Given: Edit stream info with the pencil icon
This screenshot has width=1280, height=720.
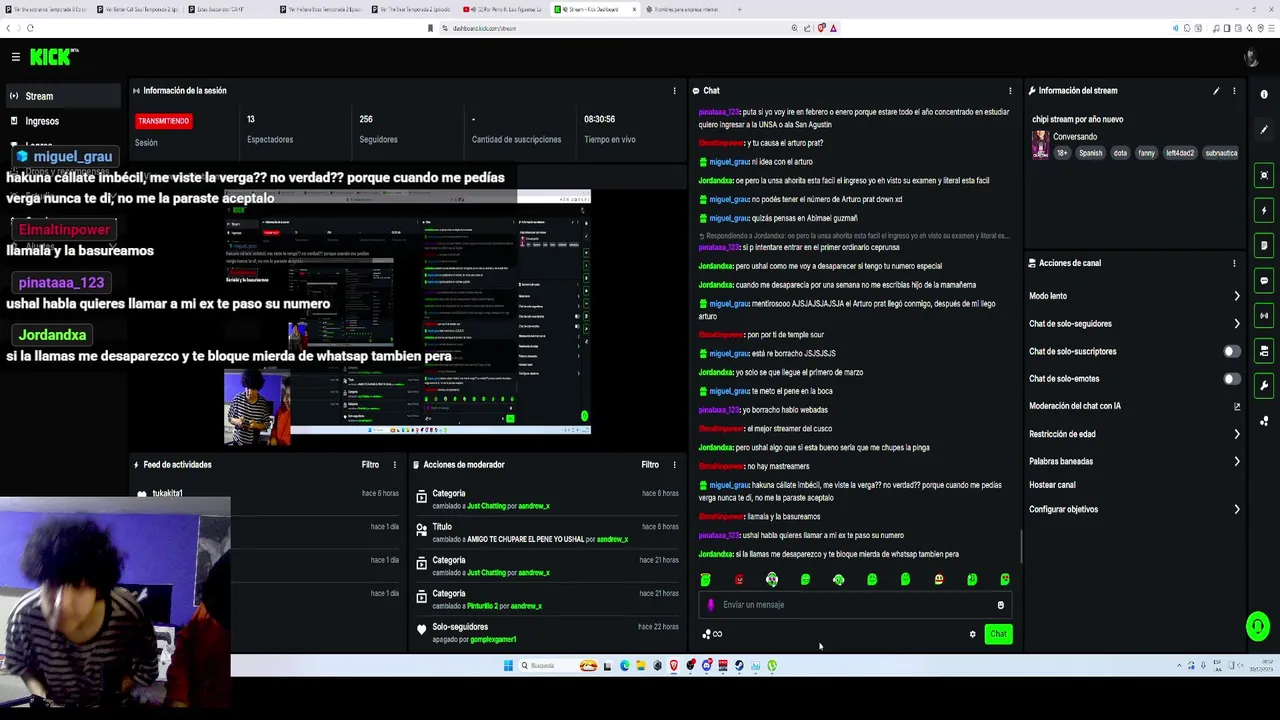Looking at the screenshot, I should click(x=1216, y=91).
